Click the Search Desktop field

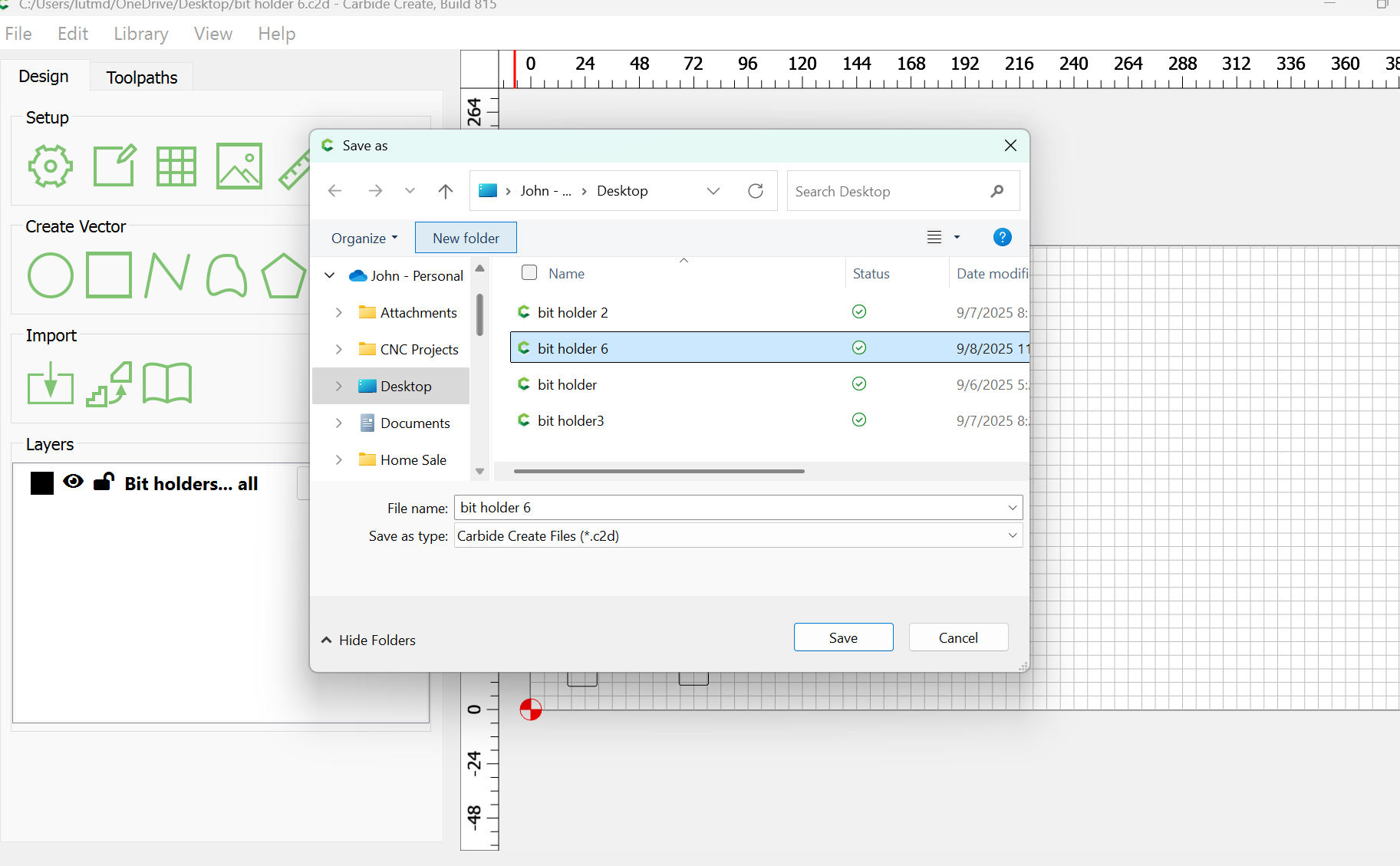(890, 192)
